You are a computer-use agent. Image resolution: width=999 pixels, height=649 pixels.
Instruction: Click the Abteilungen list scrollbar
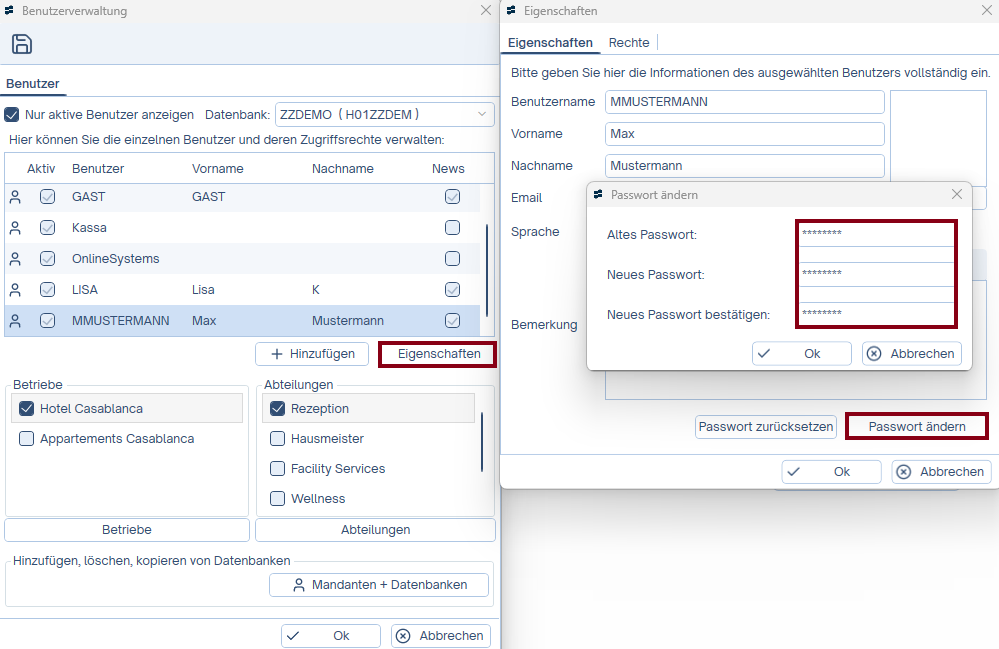[x=482, y=441]
